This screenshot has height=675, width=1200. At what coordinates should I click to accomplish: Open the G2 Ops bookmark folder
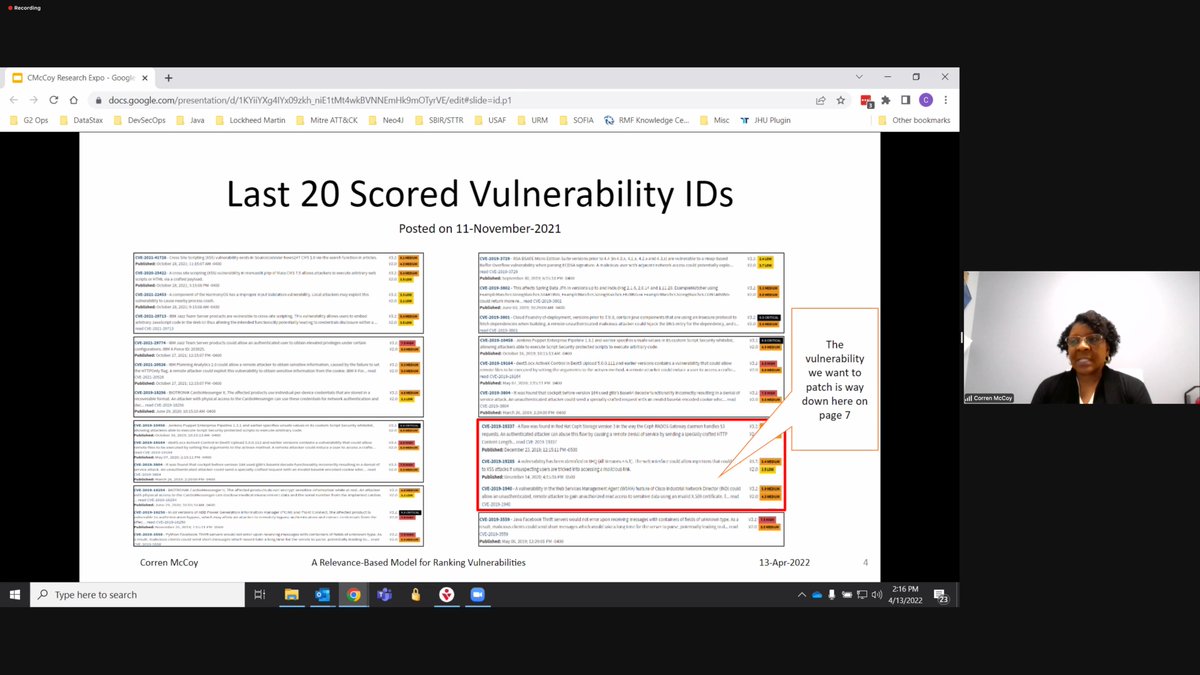(28, 120)
